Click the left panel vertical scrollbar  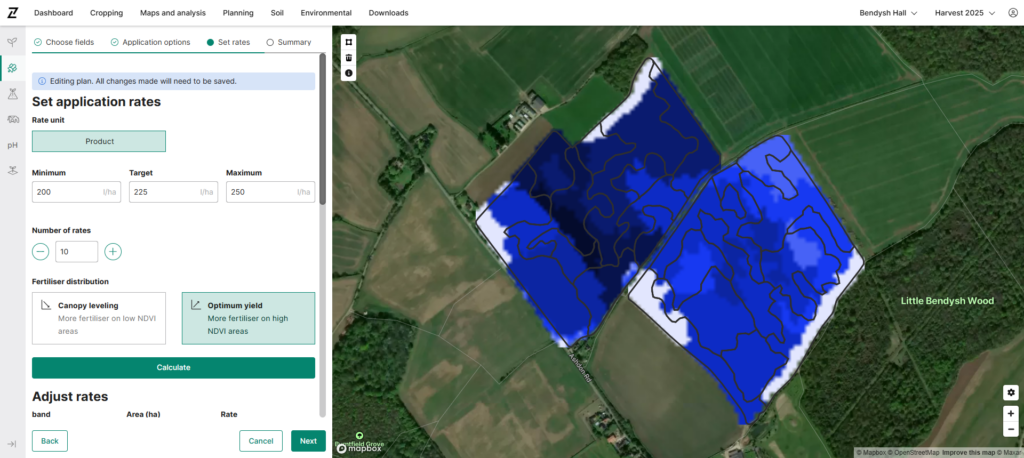point(322,129)
